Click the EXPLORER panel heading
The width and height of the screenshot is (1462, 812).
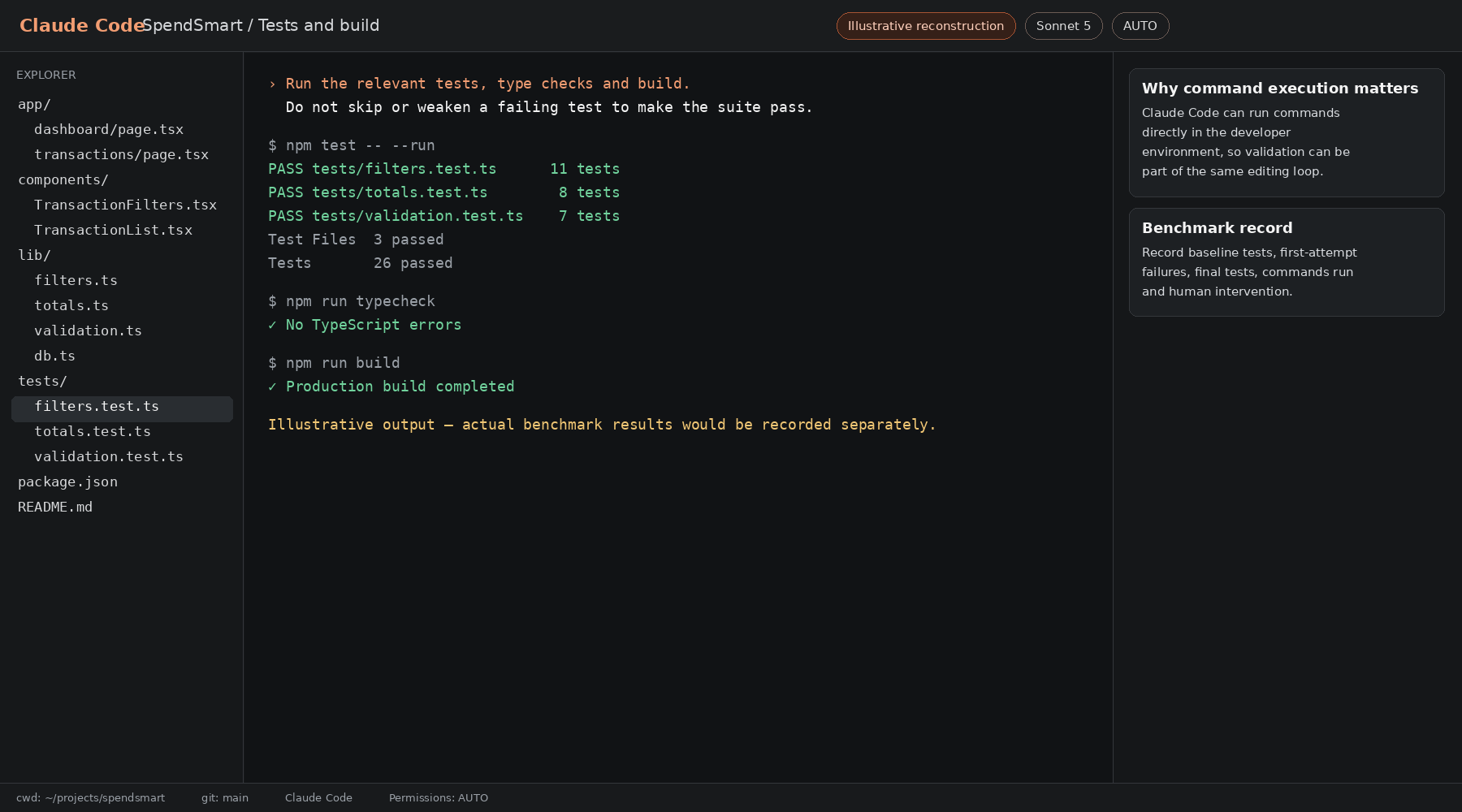point(46,75)
